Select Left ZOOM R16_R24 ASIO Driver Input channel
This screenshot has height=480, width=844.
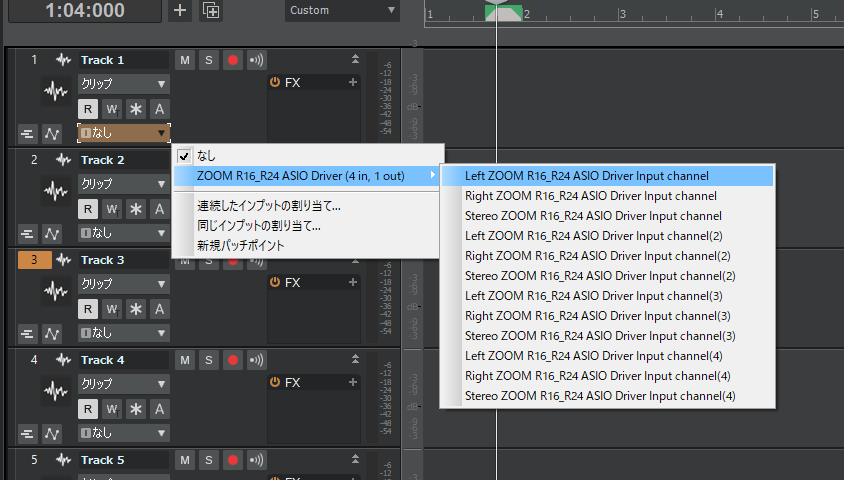(608, 176)
